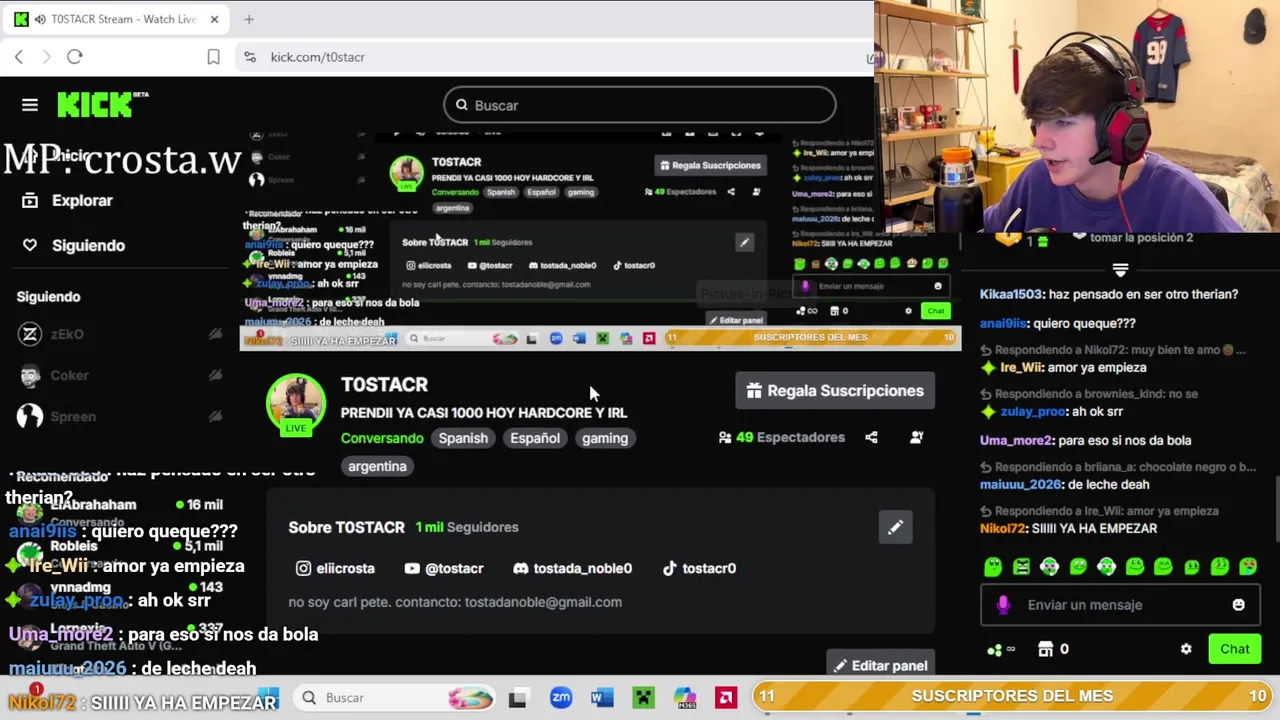Collapse the chat leaderboard with the arrow icon
The image size is (1280, 720).
[x=1120, y=270]
